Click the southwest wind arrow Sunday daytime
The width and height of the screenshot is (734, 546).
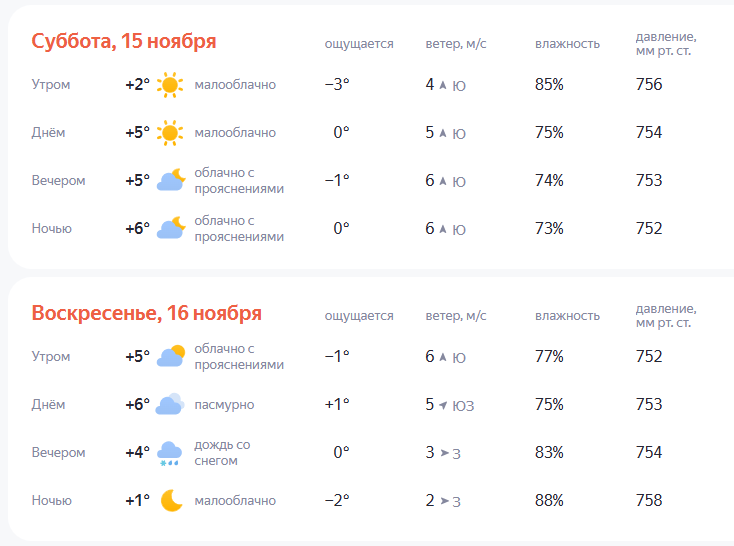pyautogui.click(x=443, y=405)
